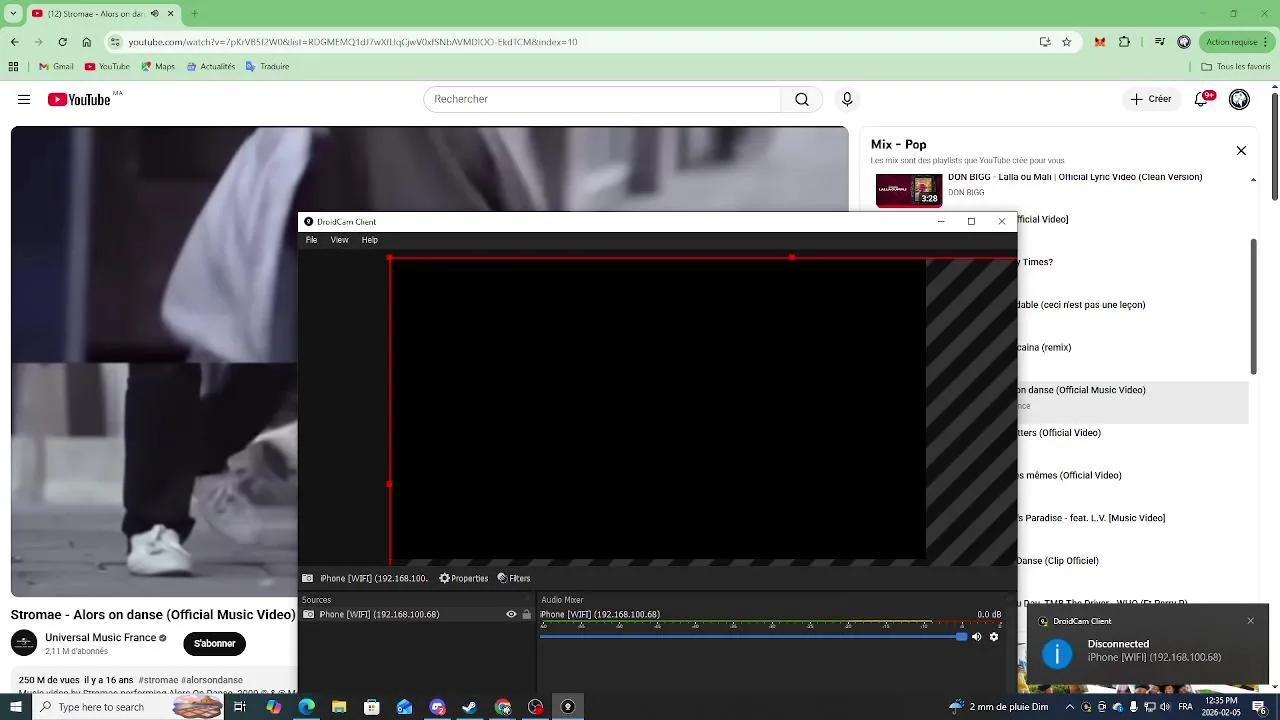Click the iPhone audio volume slider
Viewport: 1280px width, 720px height.
coord(754,637)
